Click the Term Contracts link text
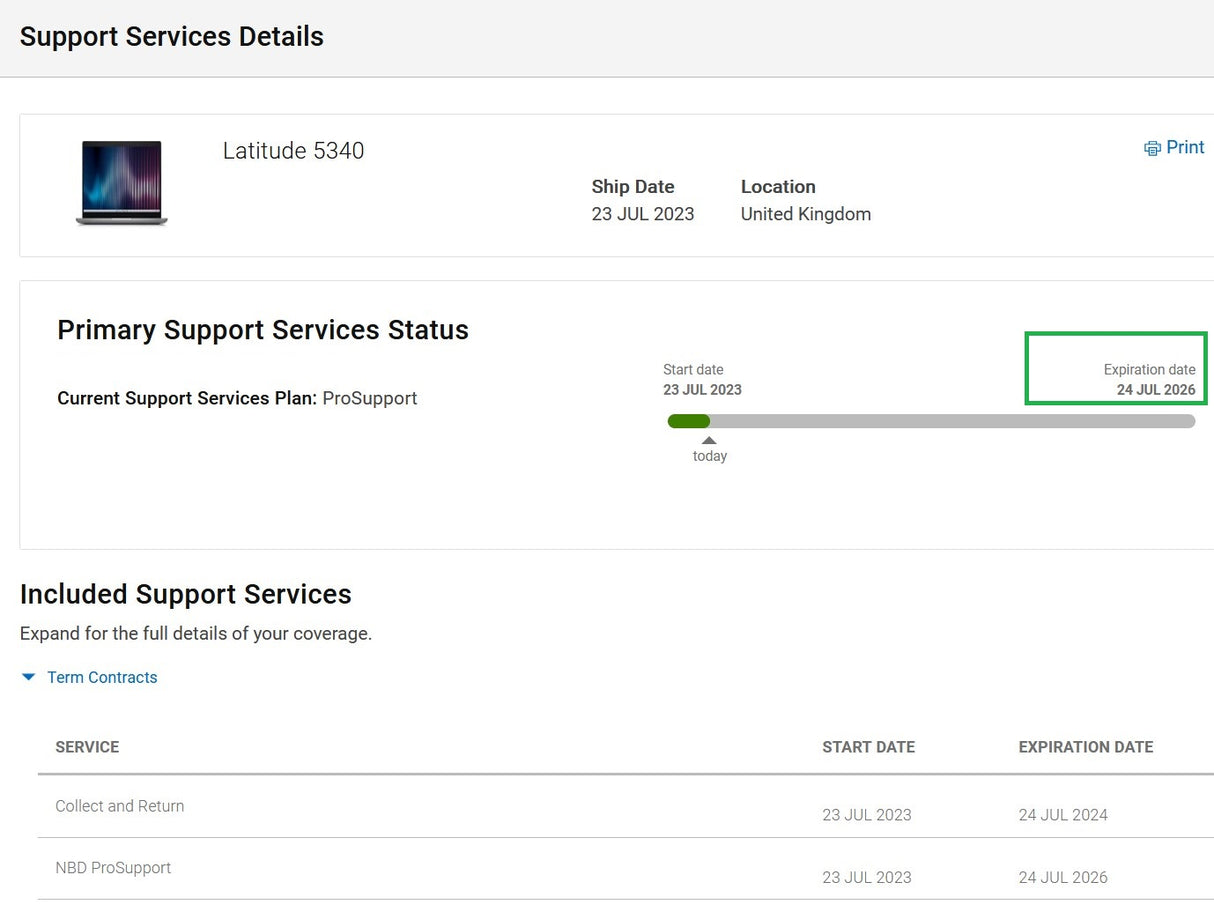 pos(102,677)
